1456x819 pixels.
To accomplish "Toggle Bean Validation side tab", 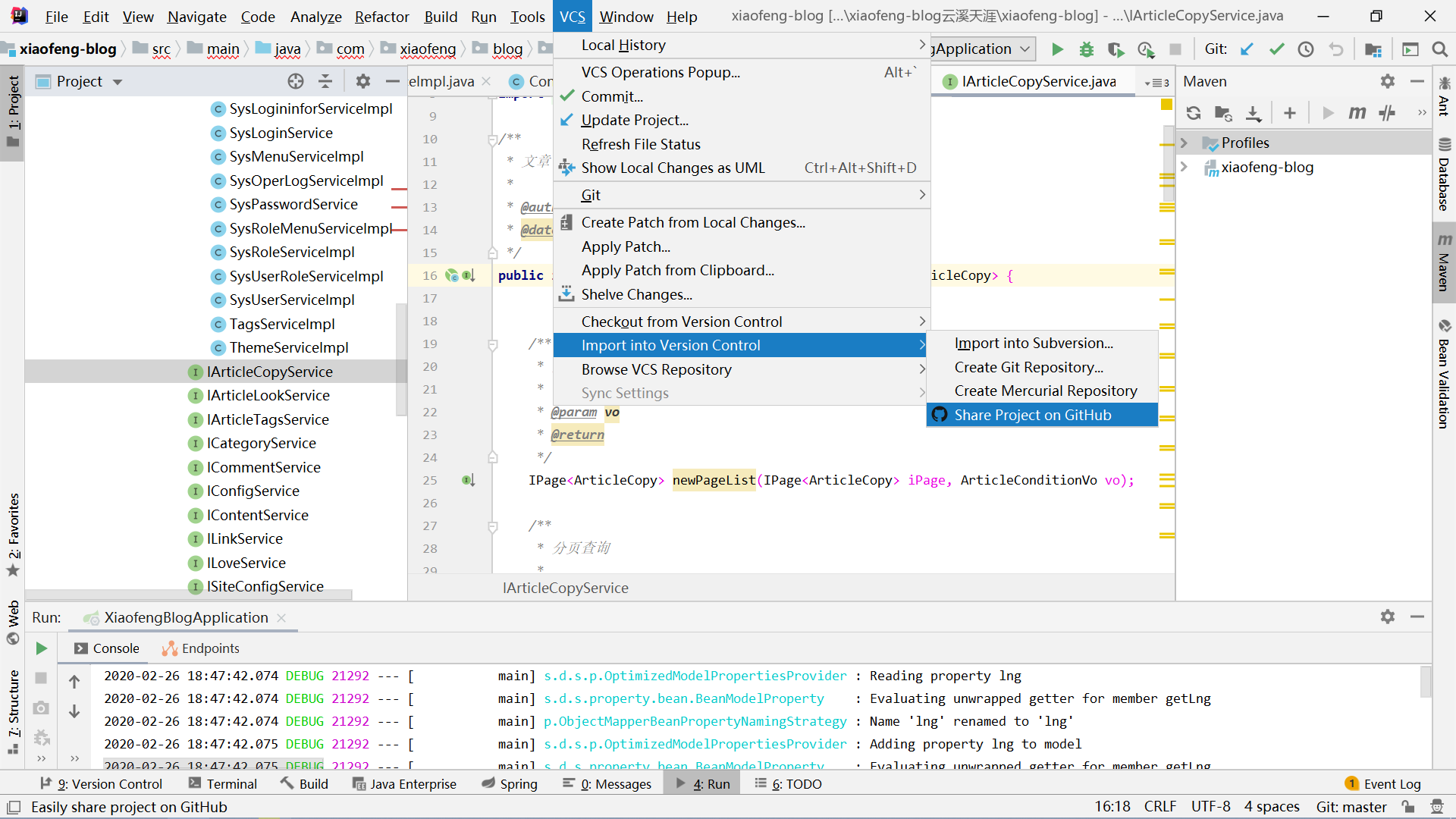I will [1444, 375].
